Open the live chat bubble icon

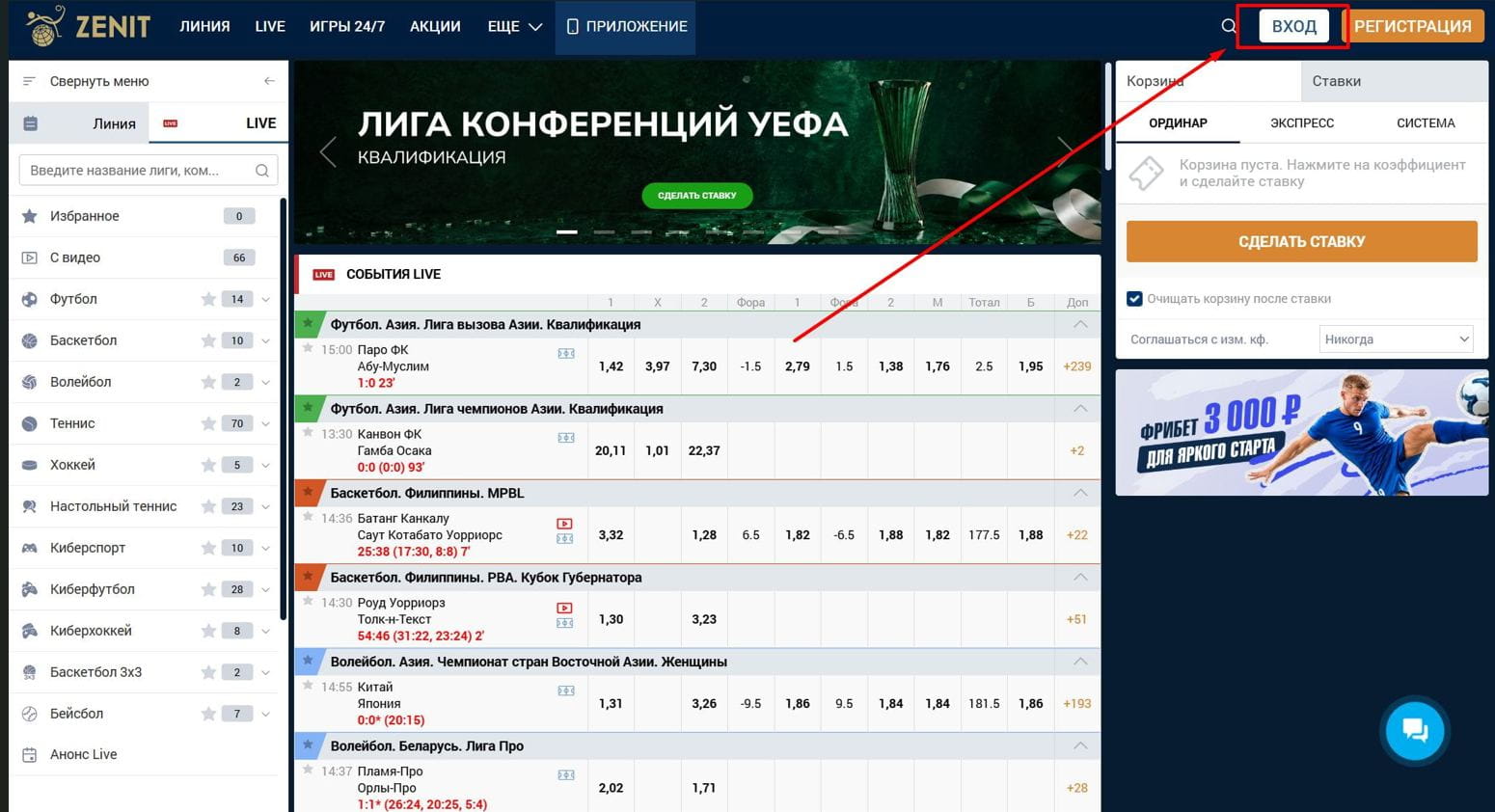coord(1414,730)
